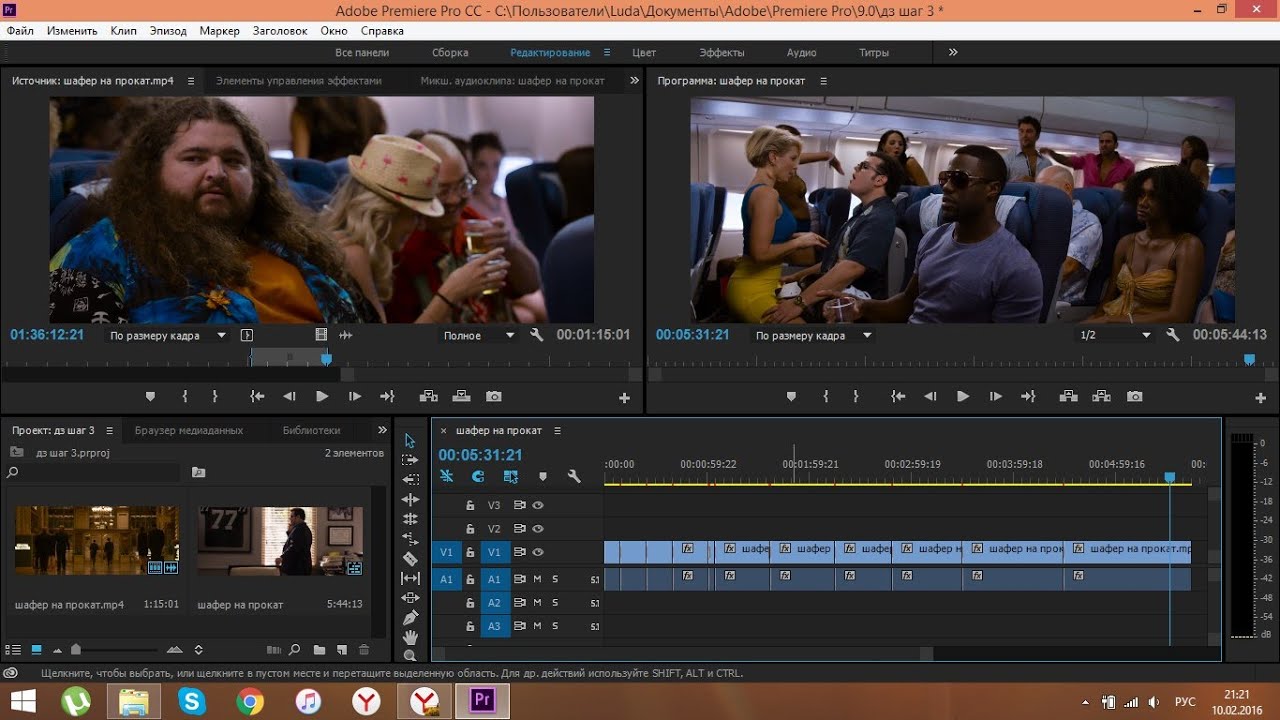Viewport: 1280px width, 720px height.
Task: Choose the Ripple Edit tool
Action: pos(410,499)
